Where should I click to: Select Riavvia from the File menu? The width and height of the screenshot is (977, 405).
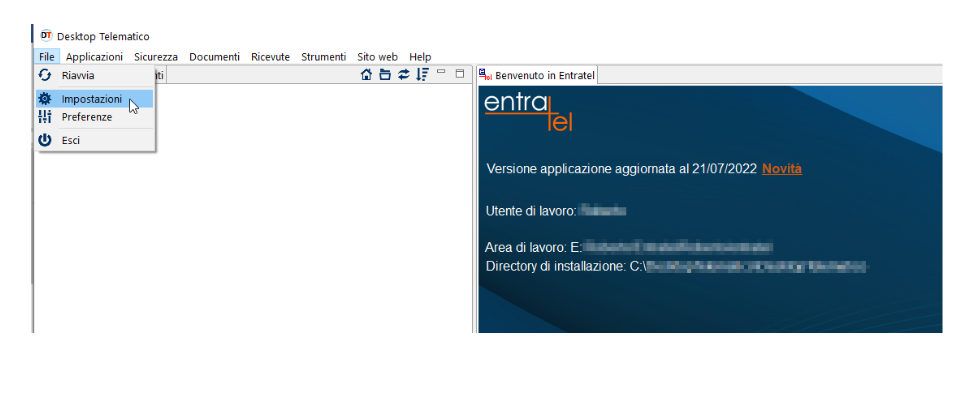[x=78, y=75]
